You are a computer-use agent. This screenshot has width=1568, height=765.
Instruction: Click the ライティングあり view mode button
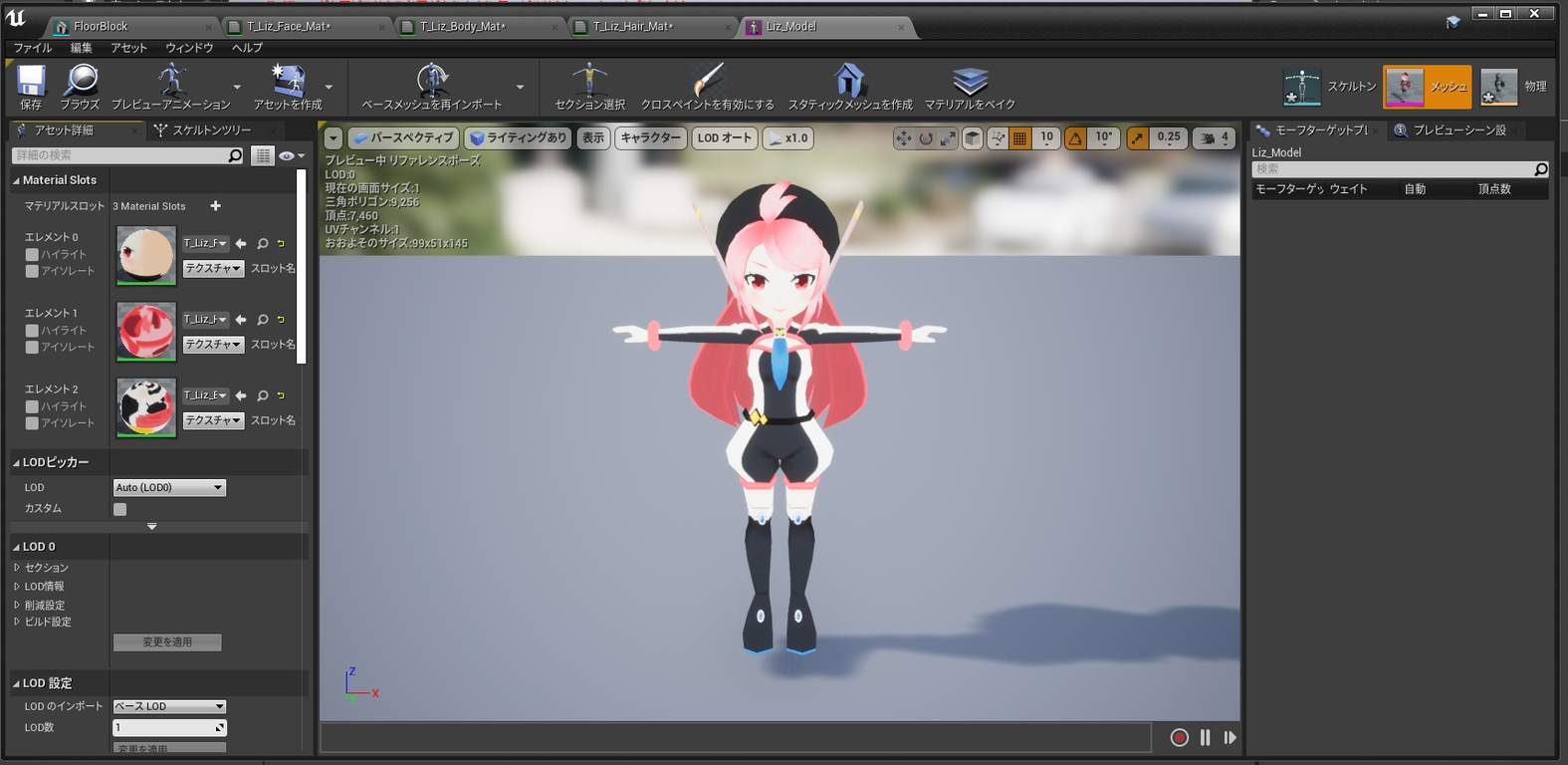pos(518,138)
